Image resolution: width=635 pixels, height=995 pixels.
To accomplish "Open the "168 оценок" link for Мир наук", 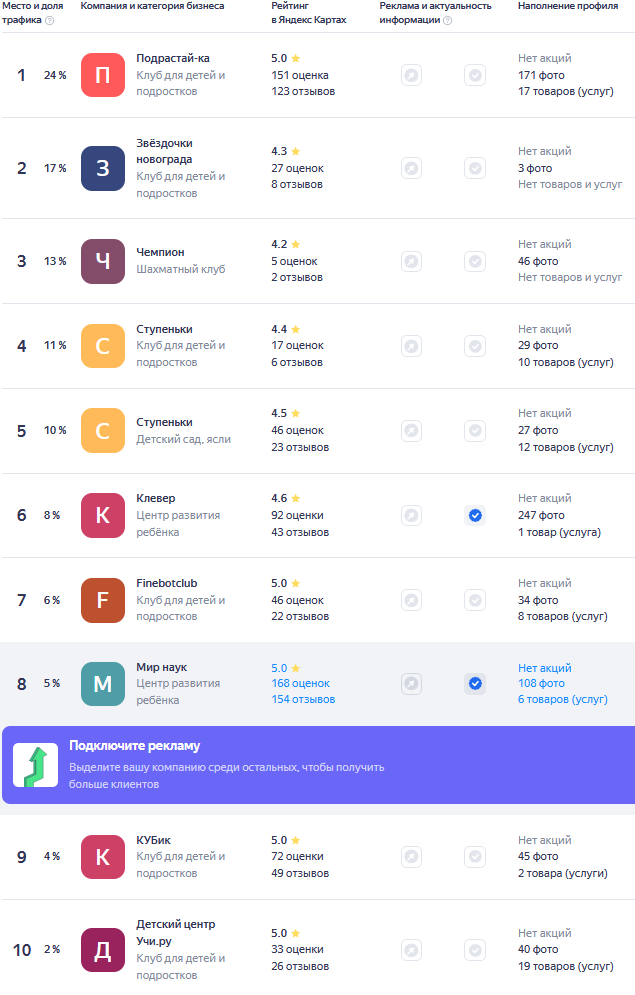I will (300, 684).
